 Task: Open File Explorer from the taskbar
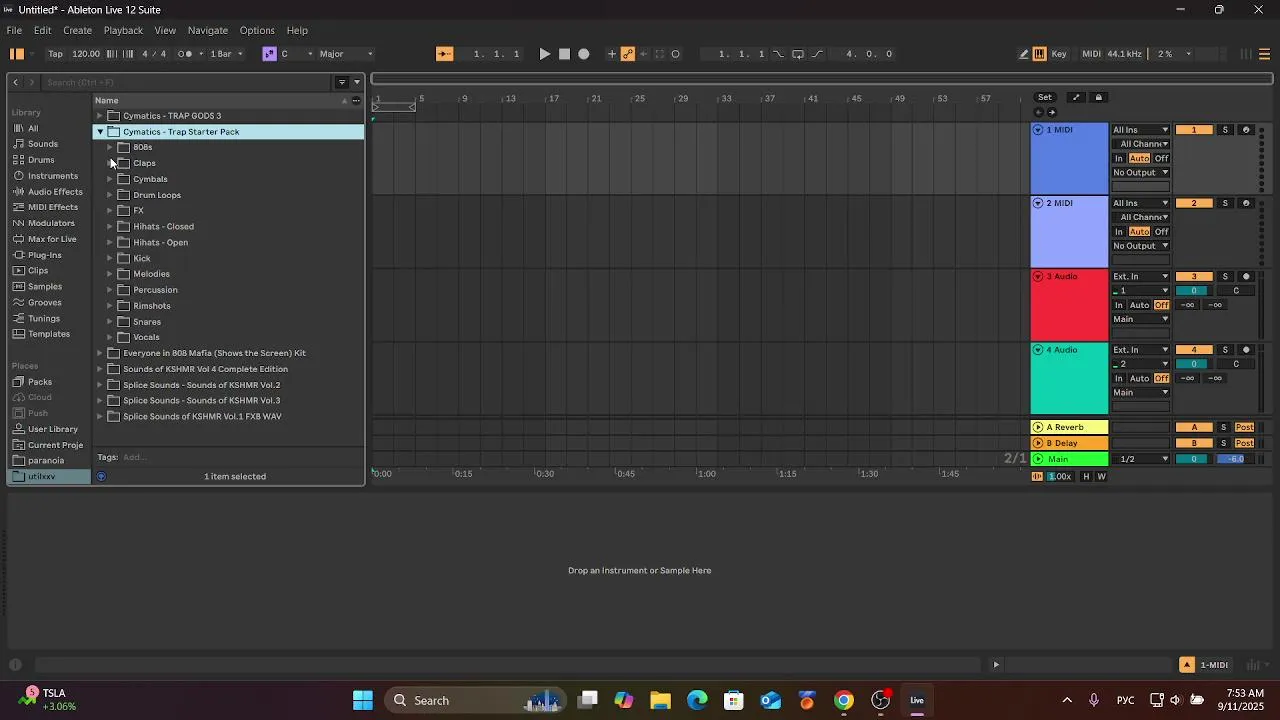pos(660,700)
